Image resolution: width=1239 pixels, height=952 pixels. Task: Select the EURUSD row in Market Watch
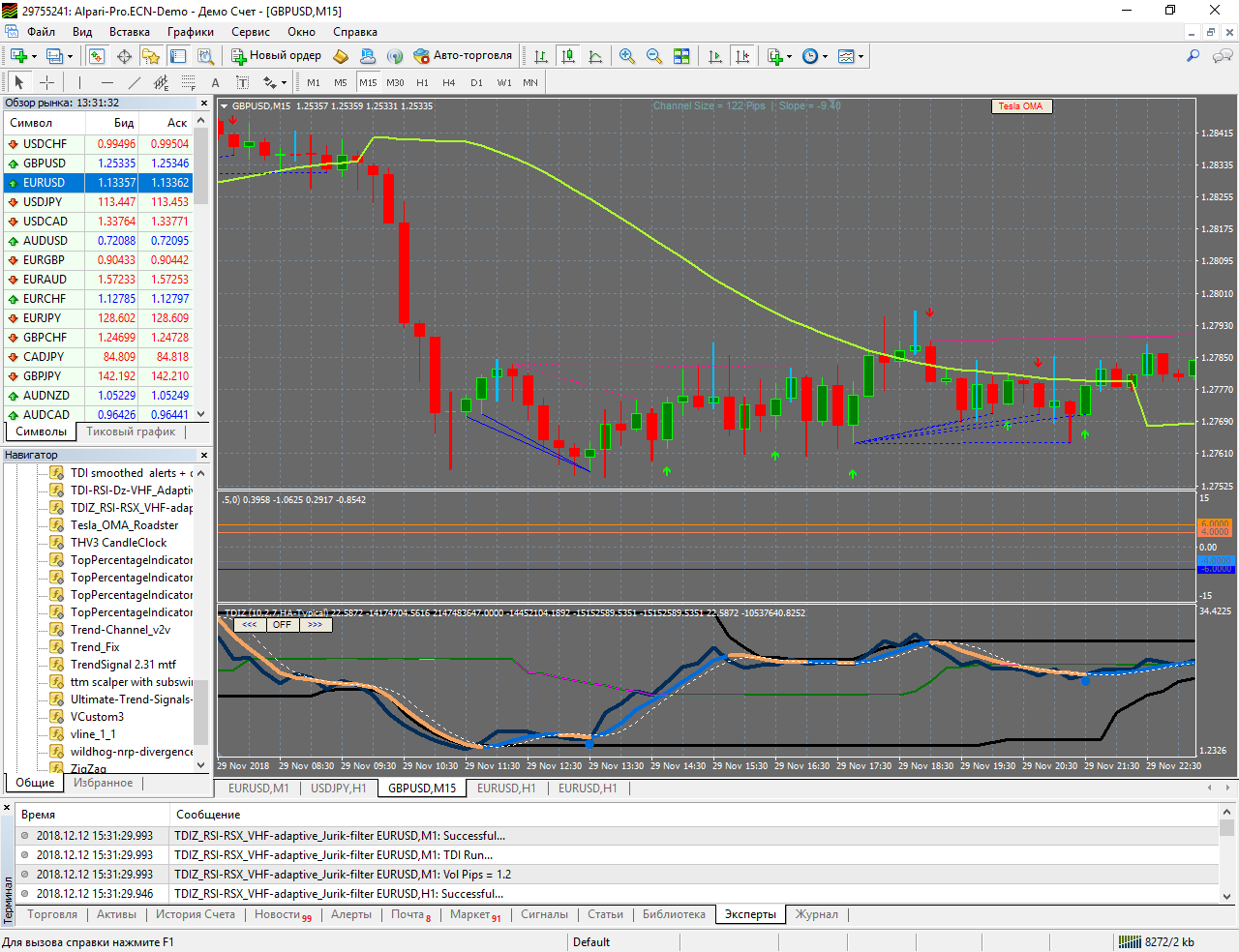pyautogui.click(x=45, y=183)
